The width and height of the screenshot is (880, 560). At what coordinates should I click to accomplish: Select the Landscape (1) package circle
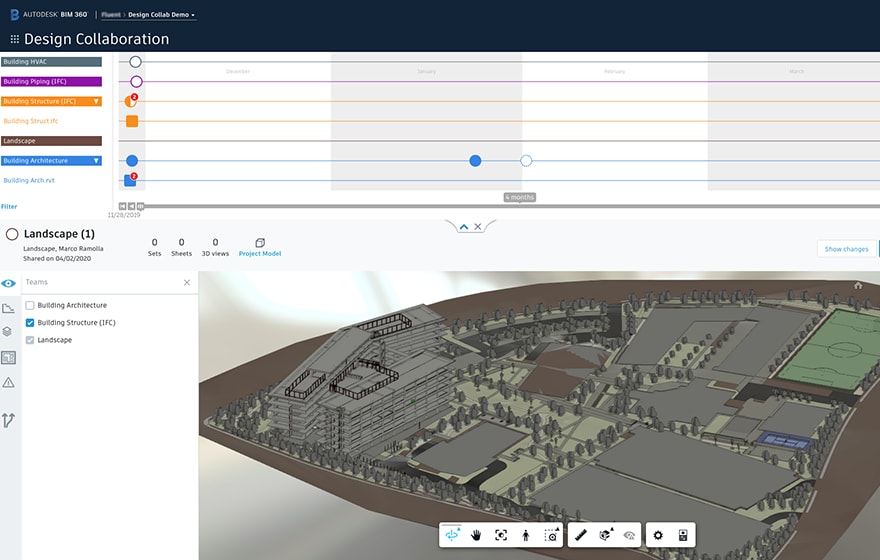pyautogui.click(x=12, y=235)
